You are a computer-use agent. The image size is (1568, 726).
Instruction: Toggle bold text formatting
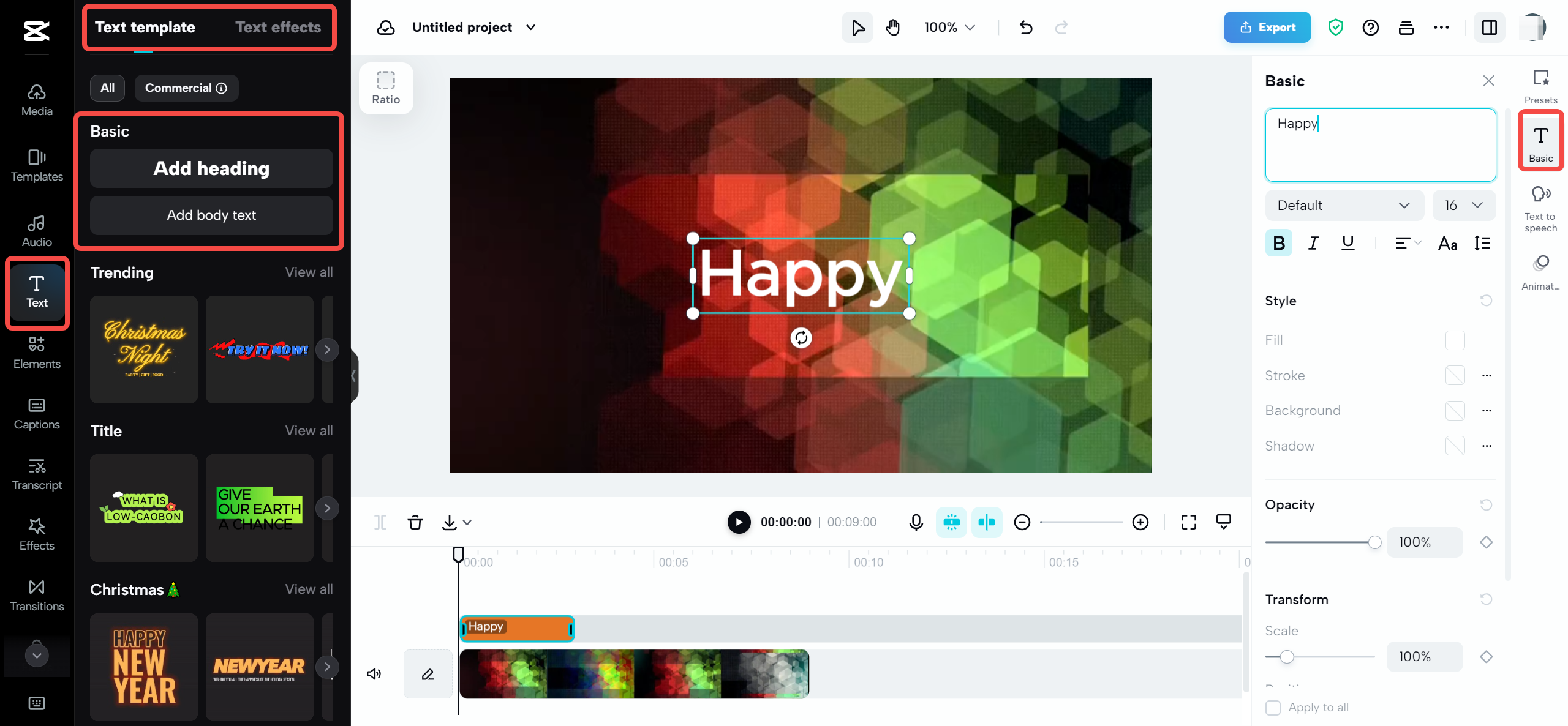(1279, 243)
